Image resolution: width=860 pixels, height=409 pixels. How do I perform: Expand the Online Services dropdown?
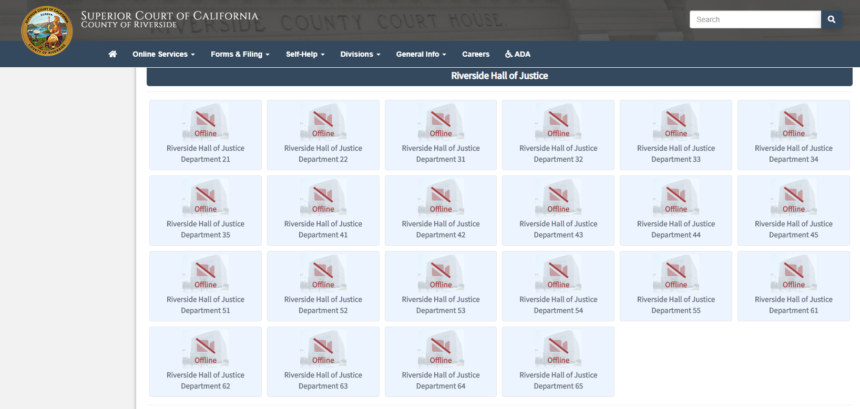pyautogui.click(x=163, y=54)
